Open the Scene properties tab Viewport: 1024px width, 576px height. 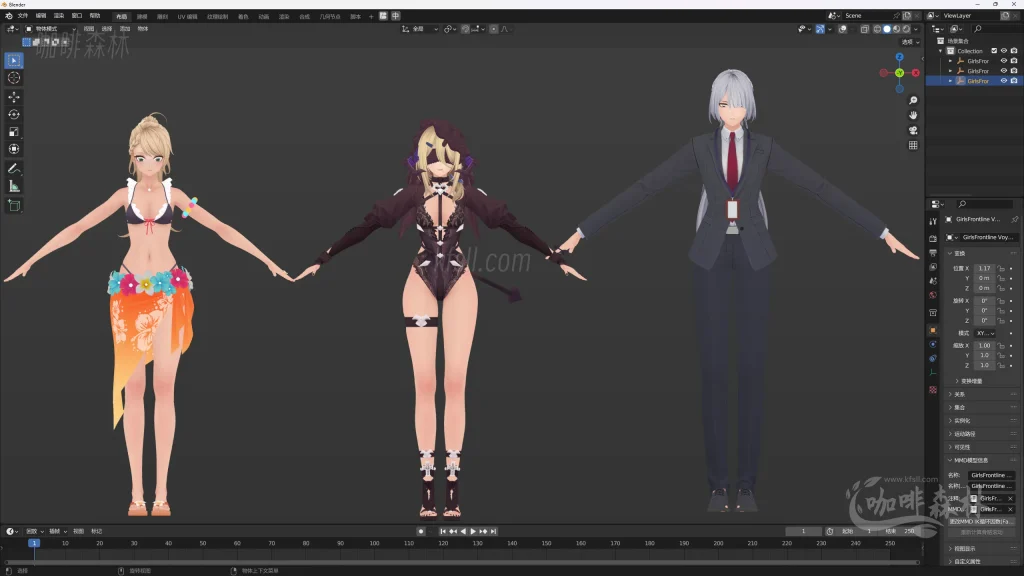click(x=933, y=281)
